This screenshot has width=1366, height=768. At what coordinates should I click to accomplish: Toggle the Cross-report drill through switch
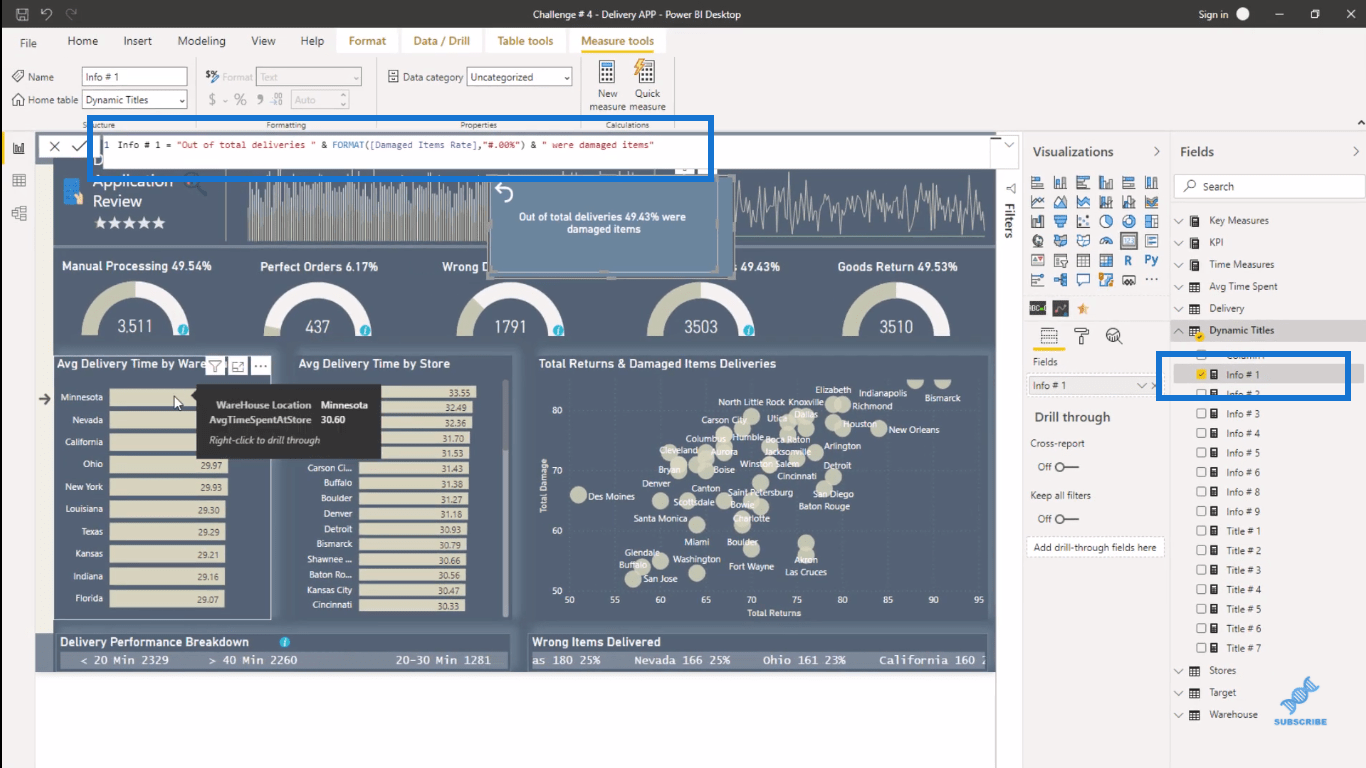(x=1067, y=467)
